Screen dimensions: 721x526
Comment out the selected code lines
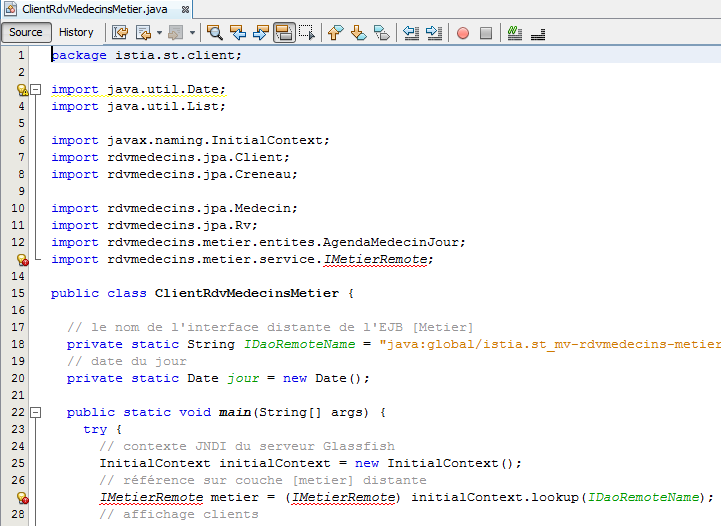(x=515, y=32)
